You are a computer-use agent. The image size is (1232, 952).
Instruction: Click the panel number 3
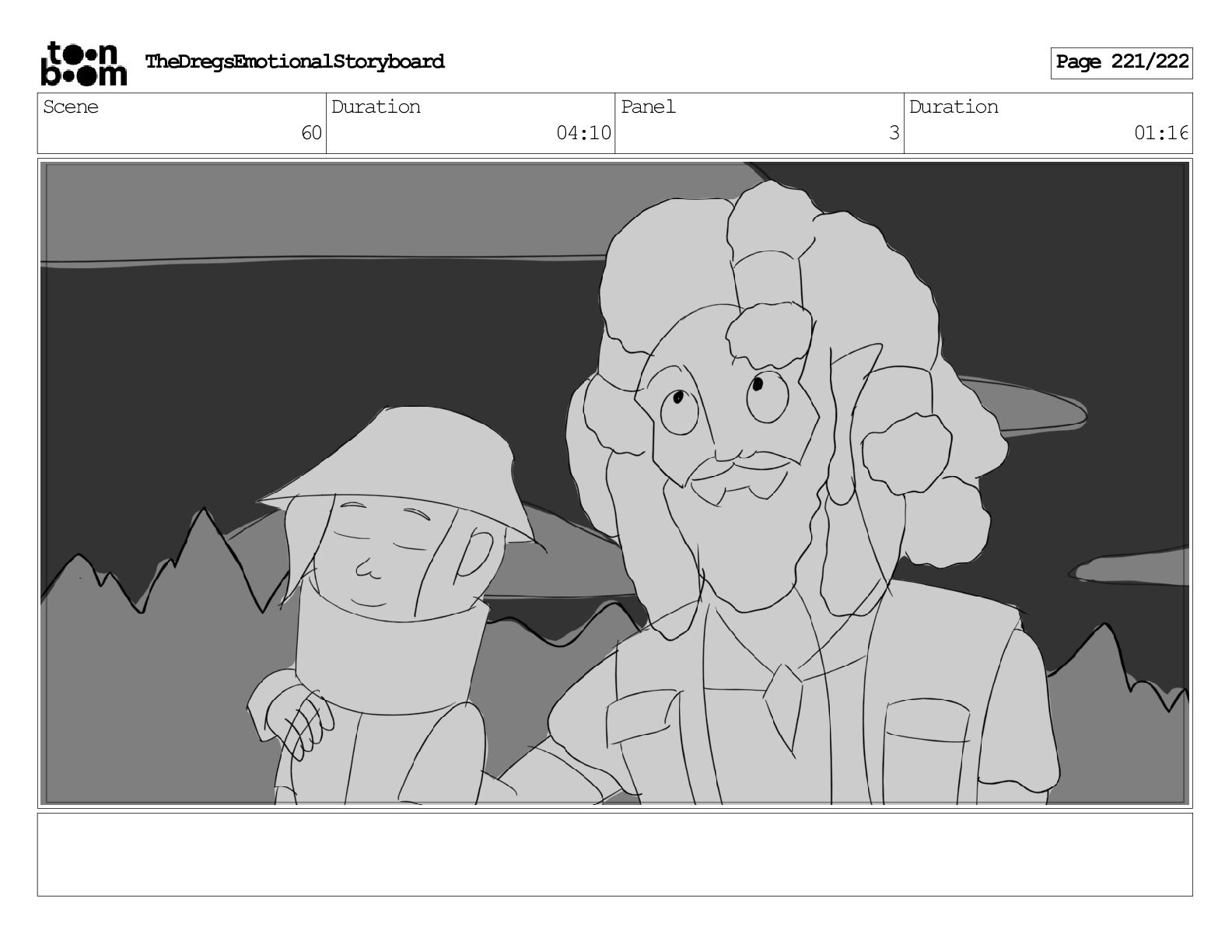894,133
